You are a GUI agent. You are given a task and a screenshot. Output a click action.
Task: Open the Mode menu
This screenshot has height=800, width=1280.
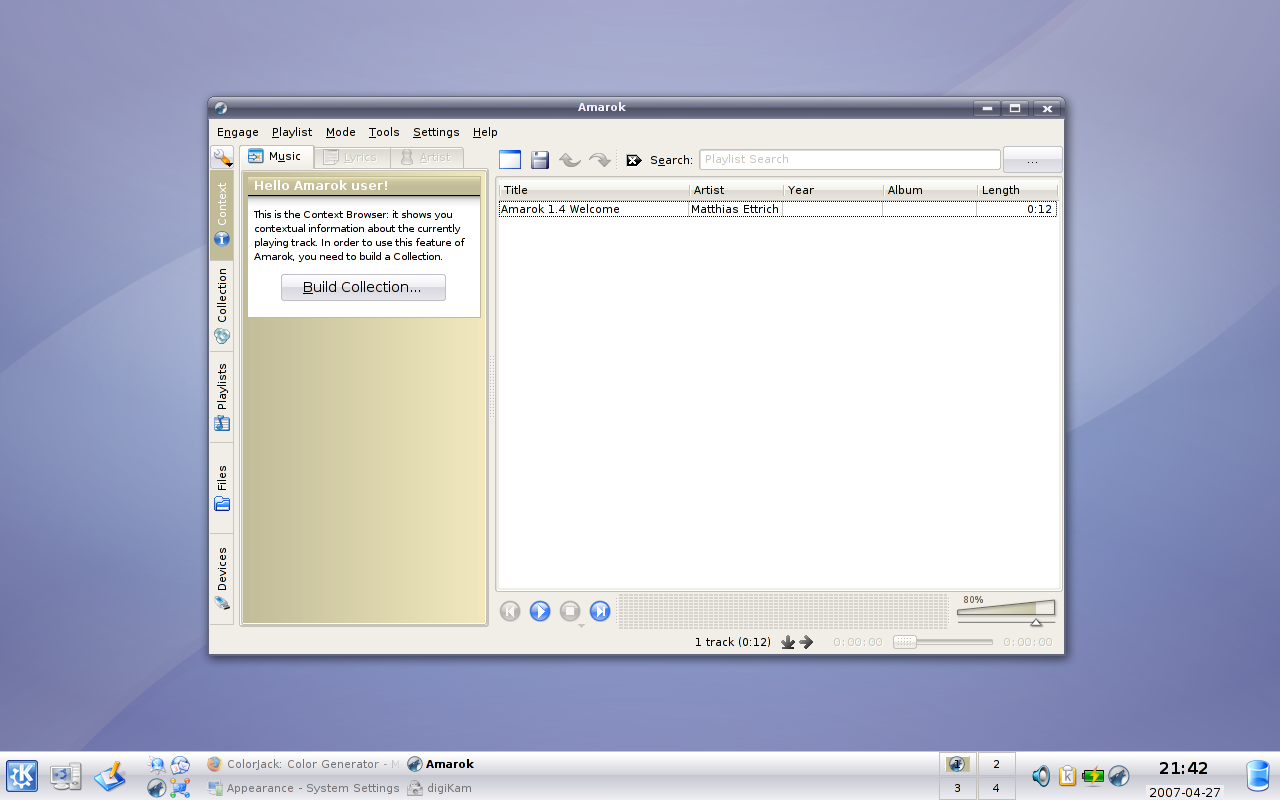point(341,132)
